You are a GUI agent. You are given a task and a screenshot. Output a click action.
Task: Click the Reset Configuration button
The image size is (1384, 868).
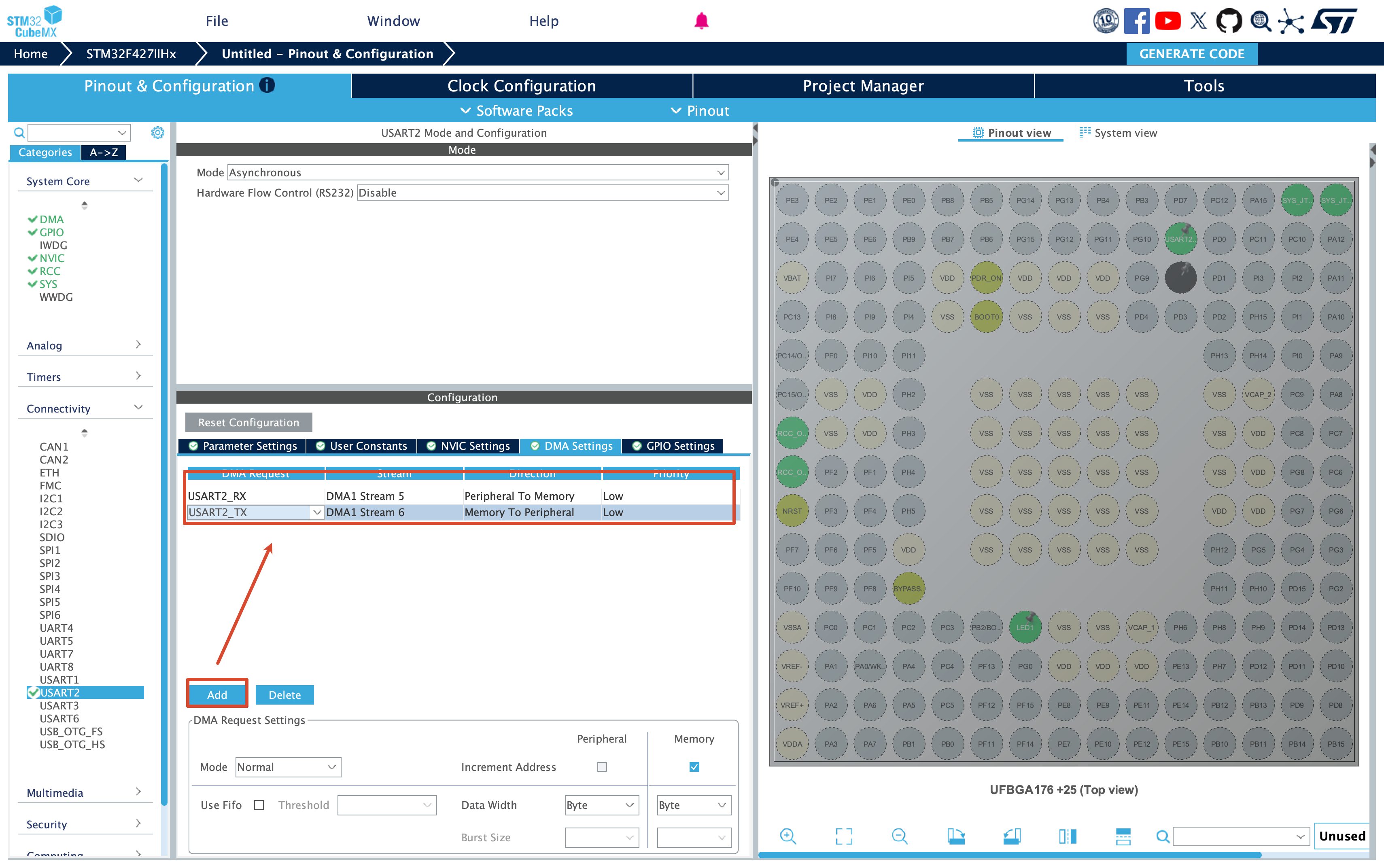click(x=248, y=422)
